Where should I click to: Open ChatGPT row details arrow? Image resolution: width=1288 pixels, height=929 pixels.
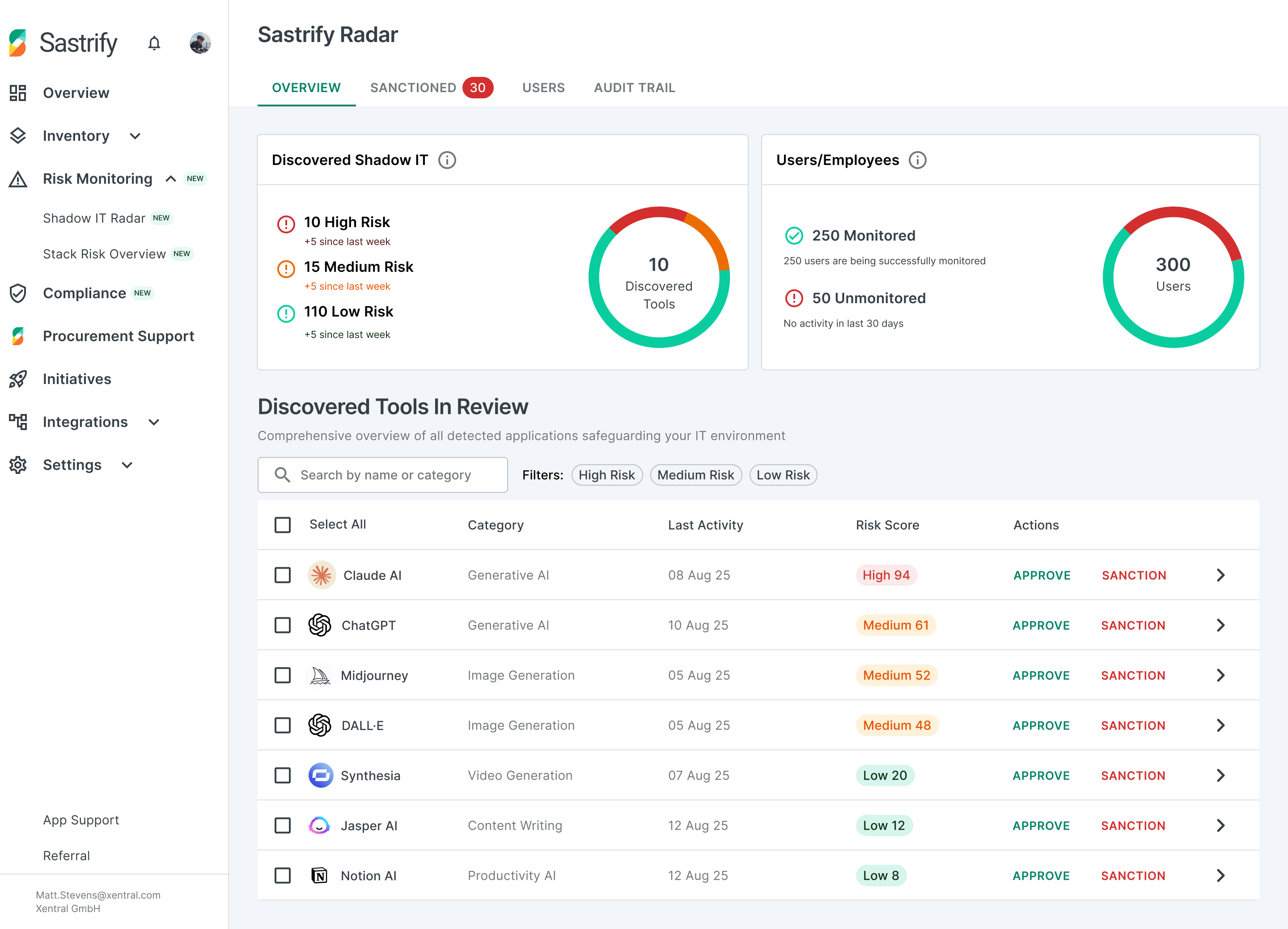pyautogui.click(x=1220, y=625)
